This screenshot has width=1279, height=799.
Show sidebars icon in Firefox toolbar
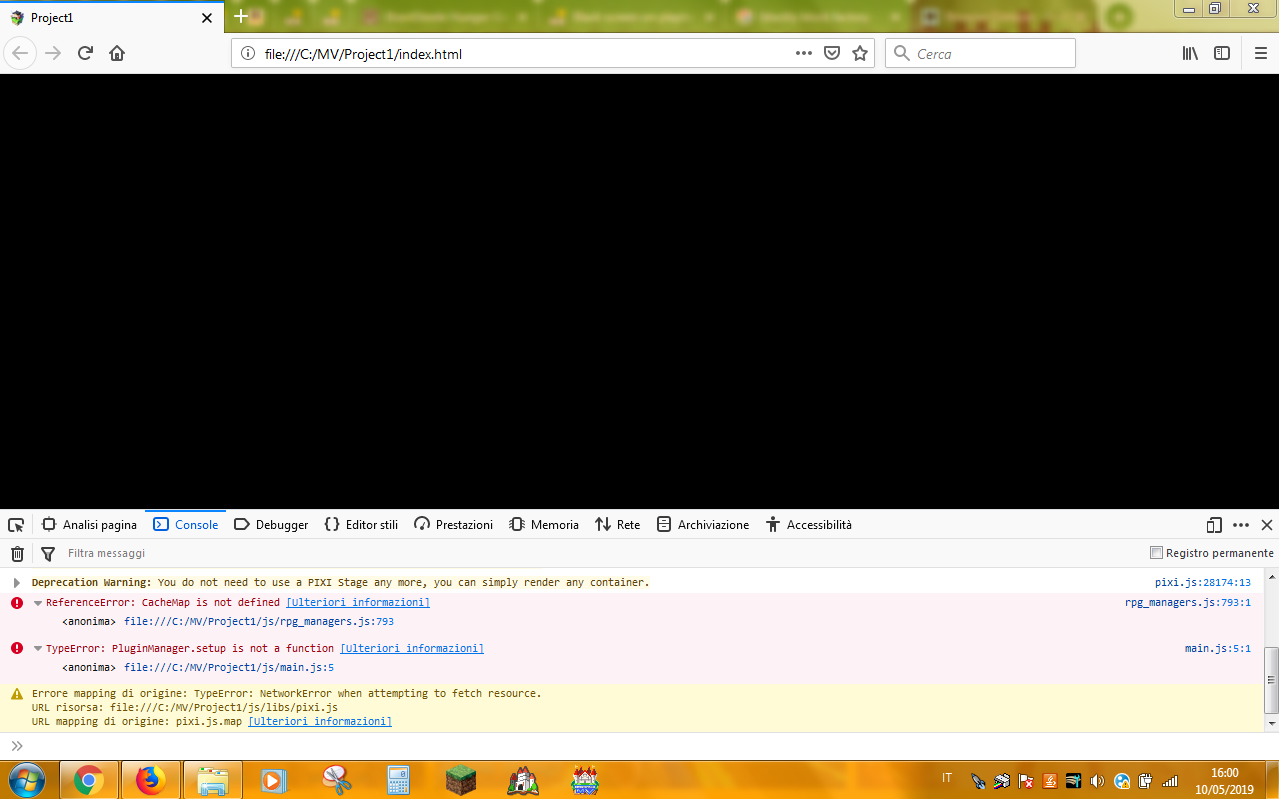coord(1222,53)
